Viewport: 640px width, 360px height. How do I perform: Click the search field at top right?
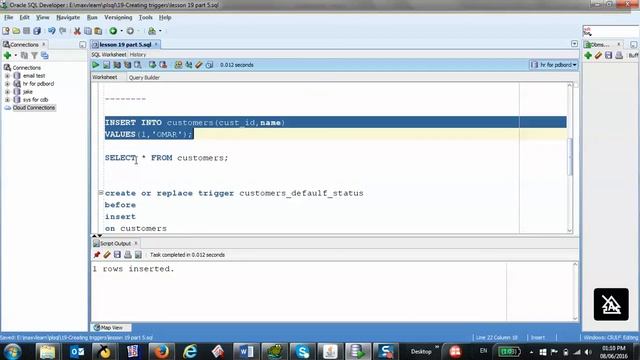click(x=611, y=31)
